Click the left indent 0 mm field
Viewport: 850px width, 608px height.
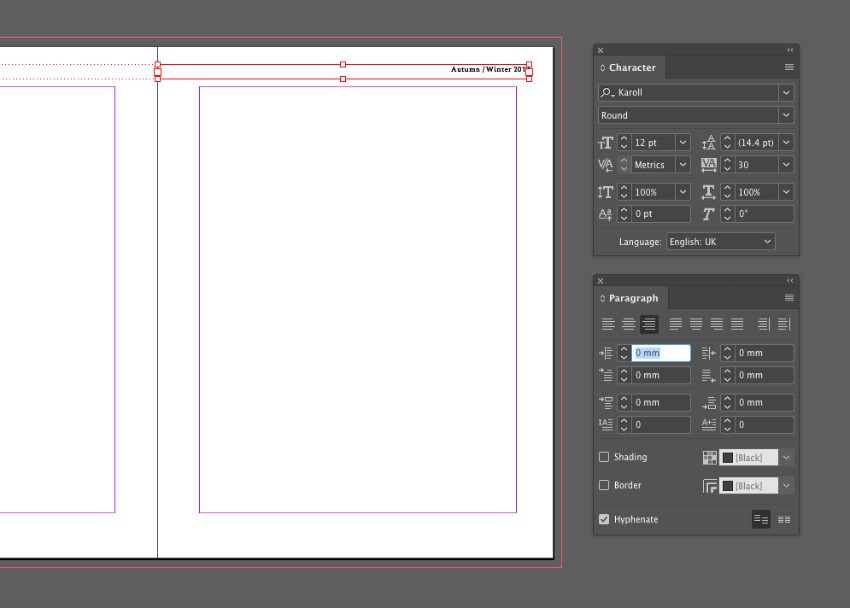[661, 353]
